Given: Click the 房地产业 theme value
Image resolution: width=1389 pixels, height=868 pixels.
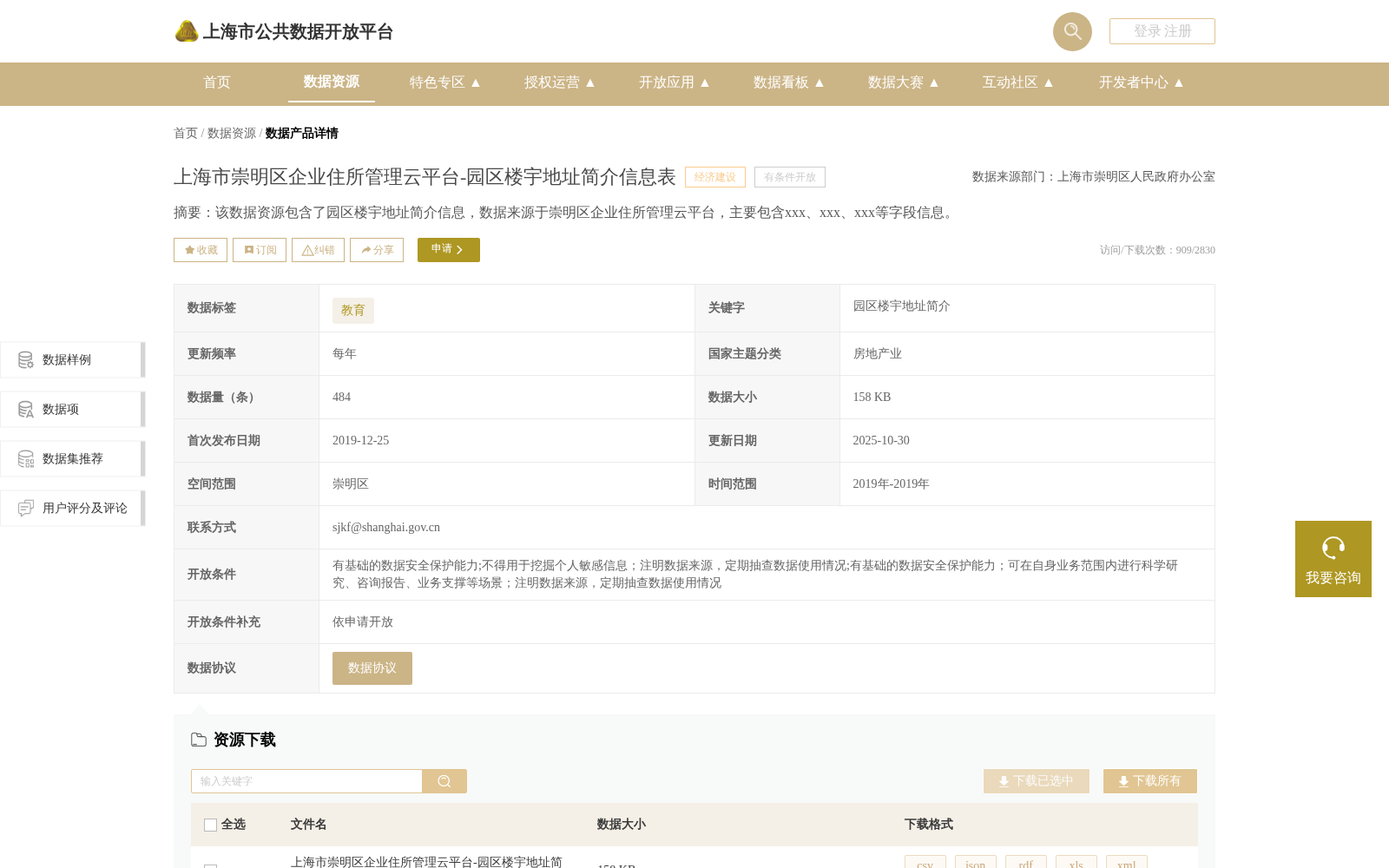Looking at the screenshot, I should 878,354.
